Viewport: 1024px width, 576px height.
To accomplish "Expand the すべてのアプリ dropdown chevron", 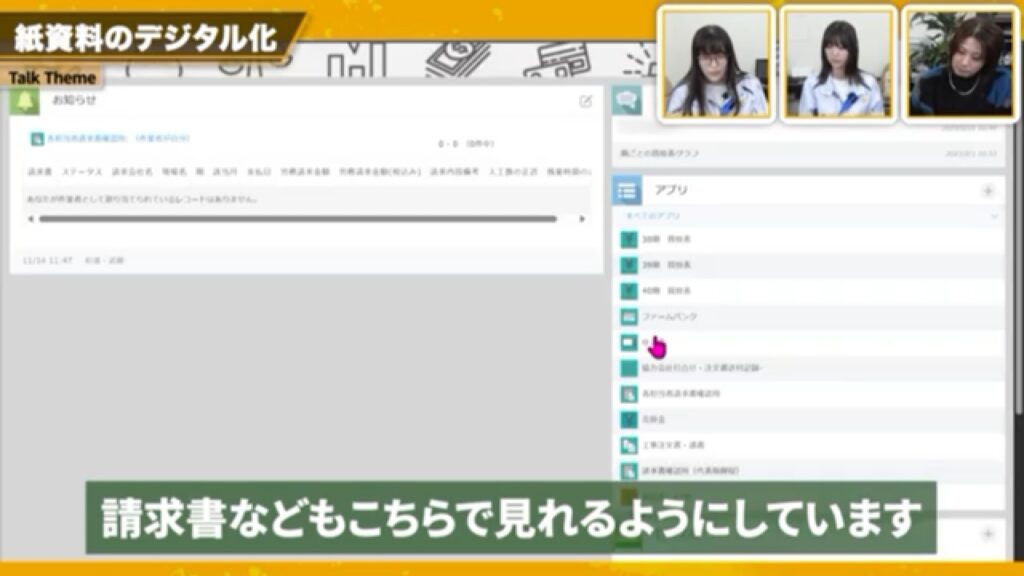I will (994, 213).
